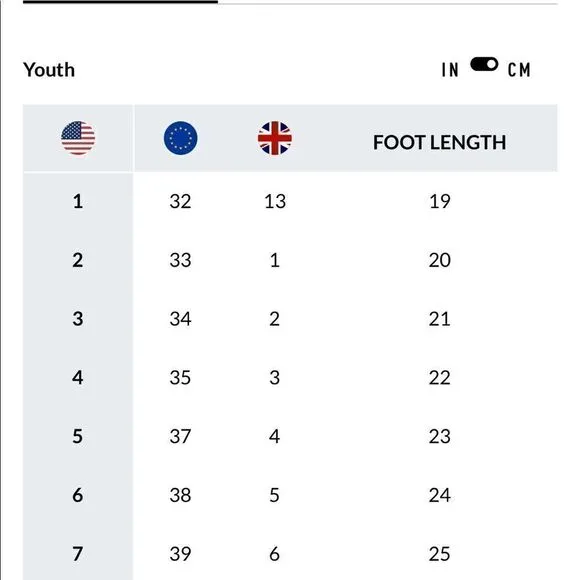Select US size 6 row
580x580 pixels.
[290, 495]
